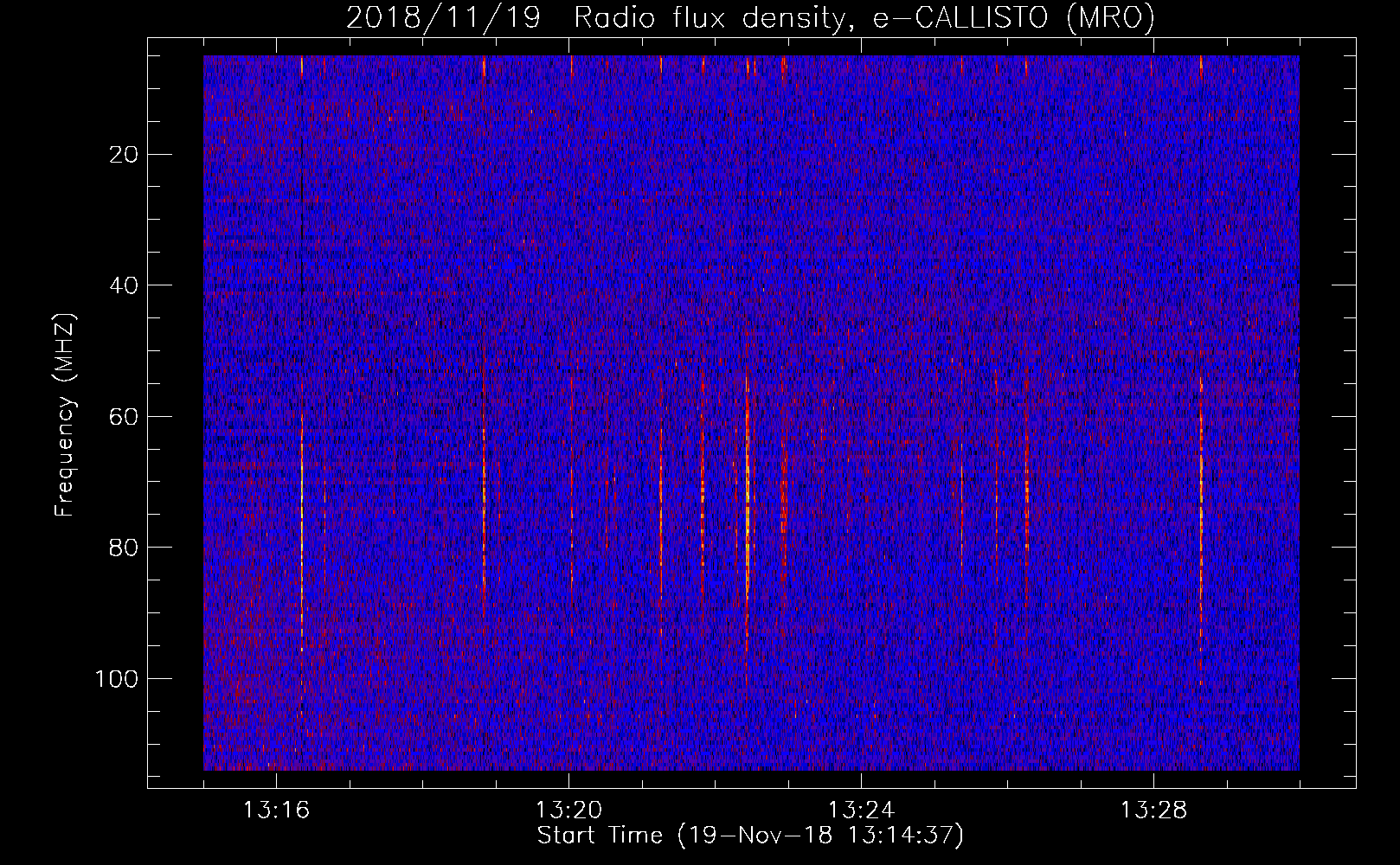Select the 13:28 time tick label
Screen dimensions: 1400x865
(1153, 811)
